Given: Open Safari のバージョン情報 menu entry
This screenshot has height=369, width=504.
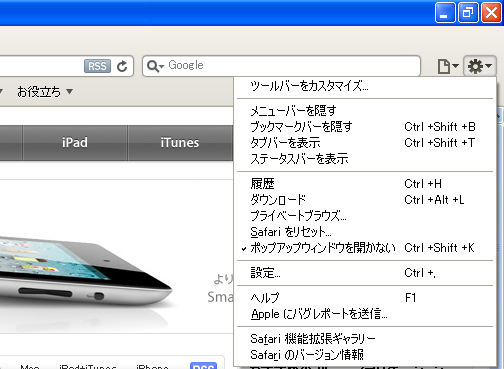Looking at the screenshot, I should coord(364,354).
